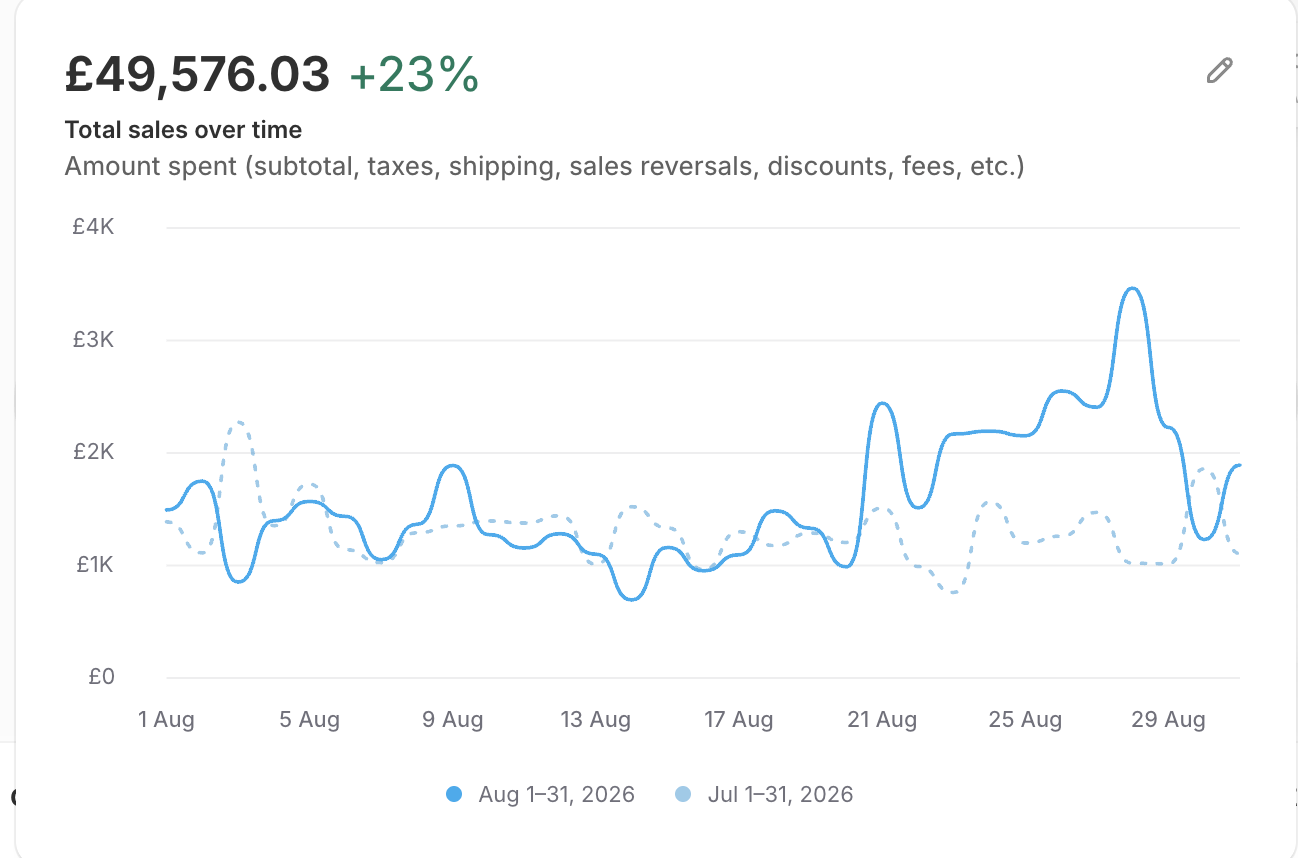Click the £2K y-axis label
1298x858 pixels.
pos(94,452)
